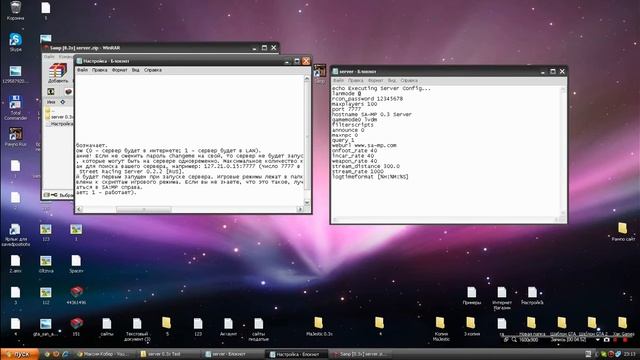The width and height of the screenshot is (640, 360).
Task: Open Файл menu in server Notepad window
Action: (x=338, y=81)
